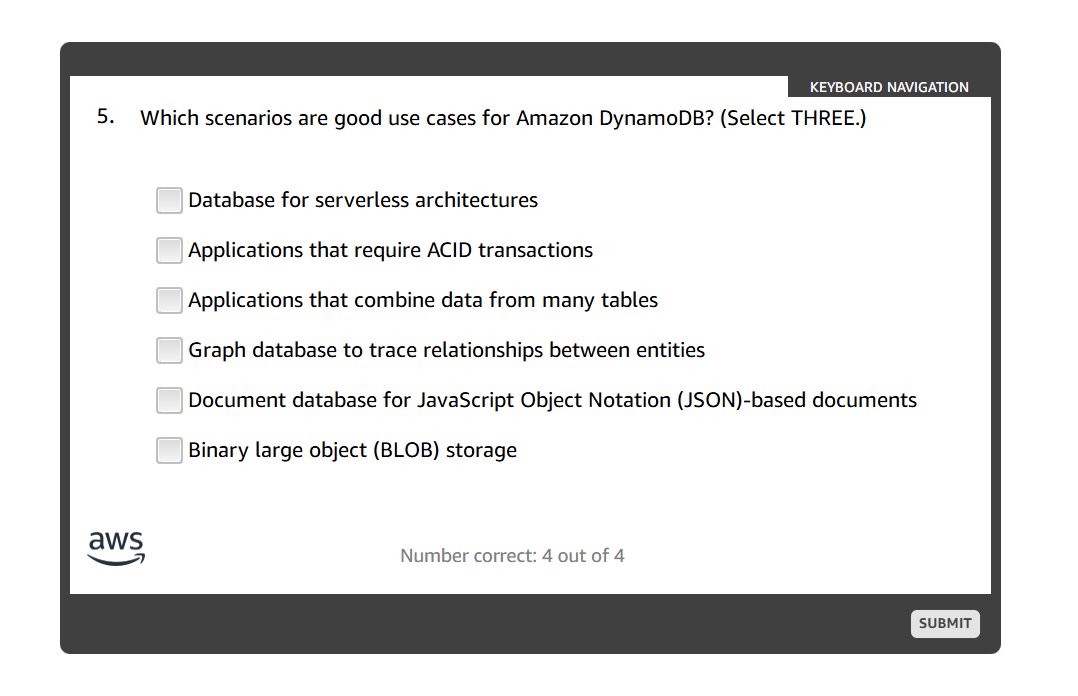Open KEYBOARD NAVIGATION options

tap(888, 87)
